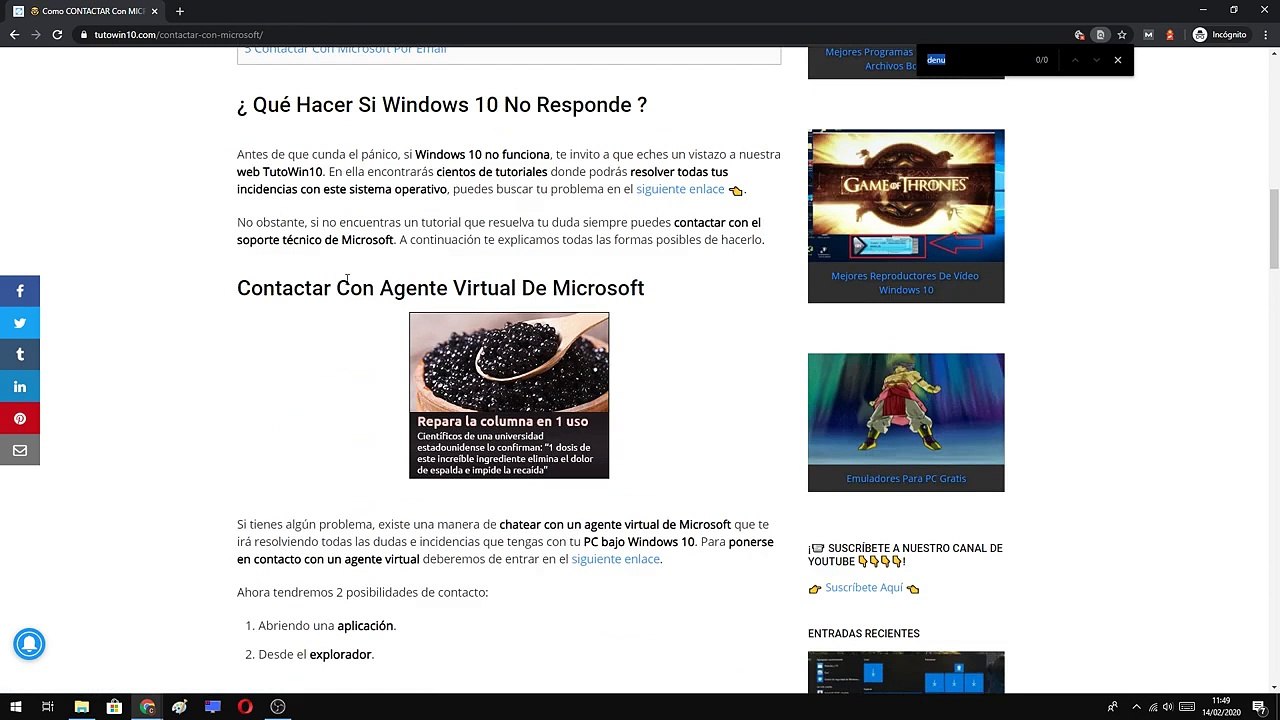Share the page on Facebook
The height and width of the screenshot is (720, 1280).
(x=20, y=291)
